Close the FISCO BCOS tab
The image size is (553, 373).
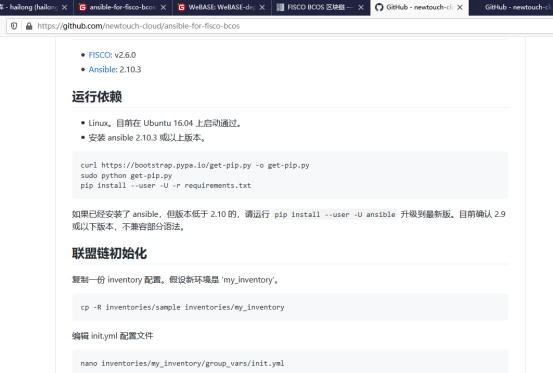(361, 7)
